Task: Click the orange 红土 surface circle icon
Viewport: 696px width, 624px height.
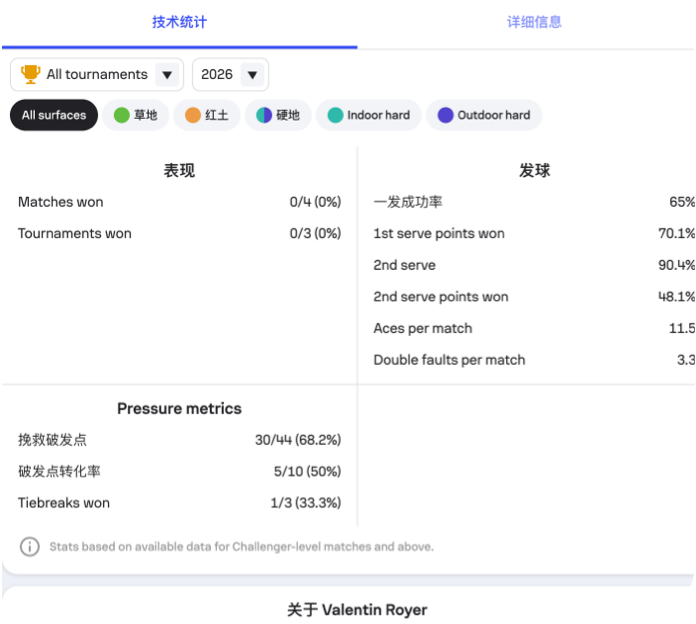Action: (x=193, y=115)
